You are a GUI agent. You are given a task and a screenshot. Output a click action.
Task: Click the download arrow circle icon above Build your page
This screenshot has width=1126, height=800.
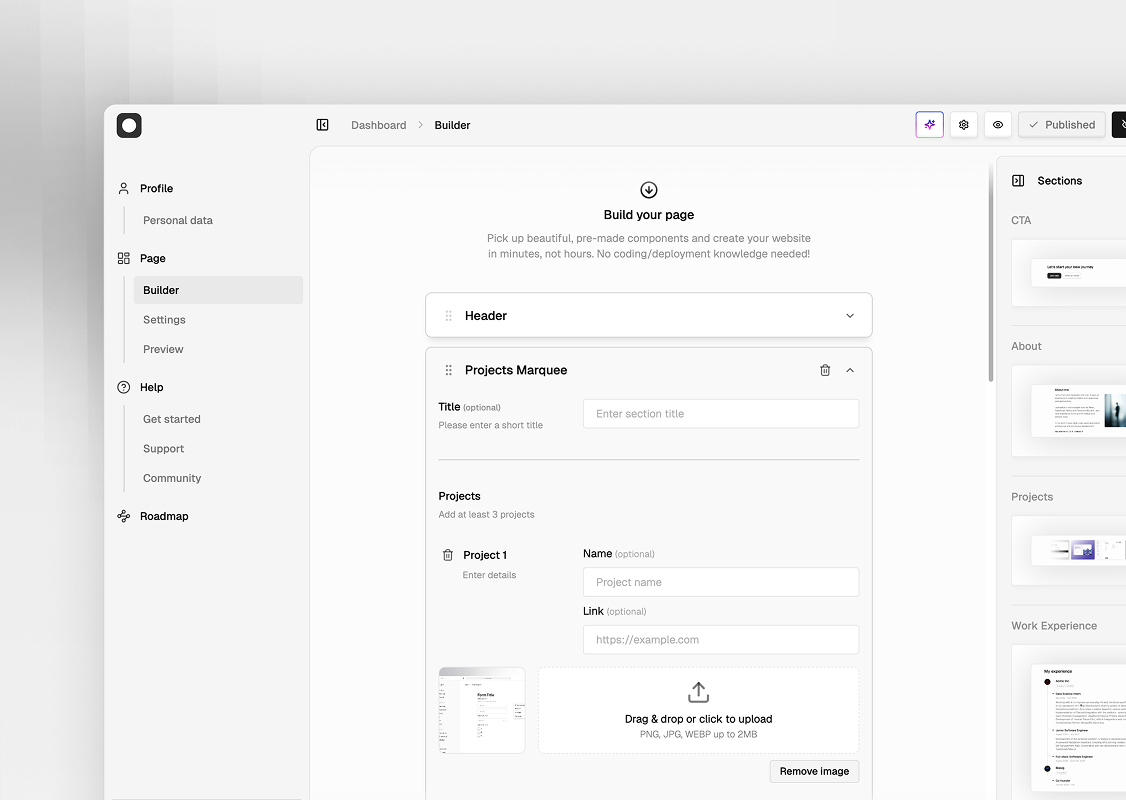648,190
